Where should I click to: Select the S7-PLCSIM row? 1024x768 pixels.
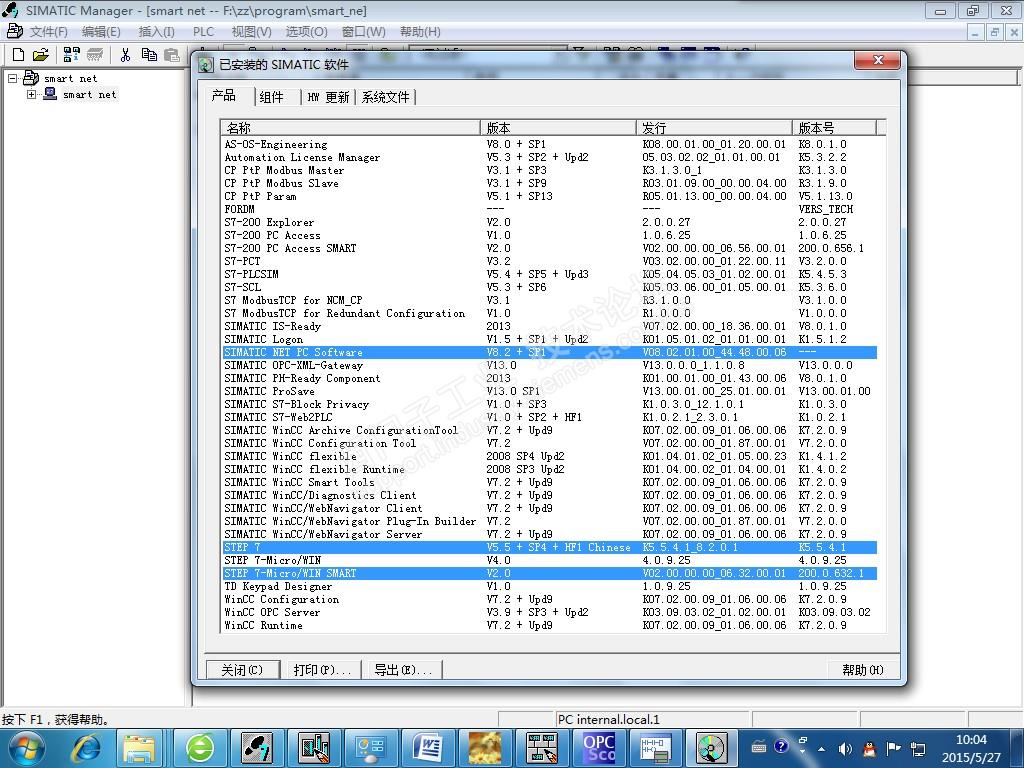(x=549, y=274)
